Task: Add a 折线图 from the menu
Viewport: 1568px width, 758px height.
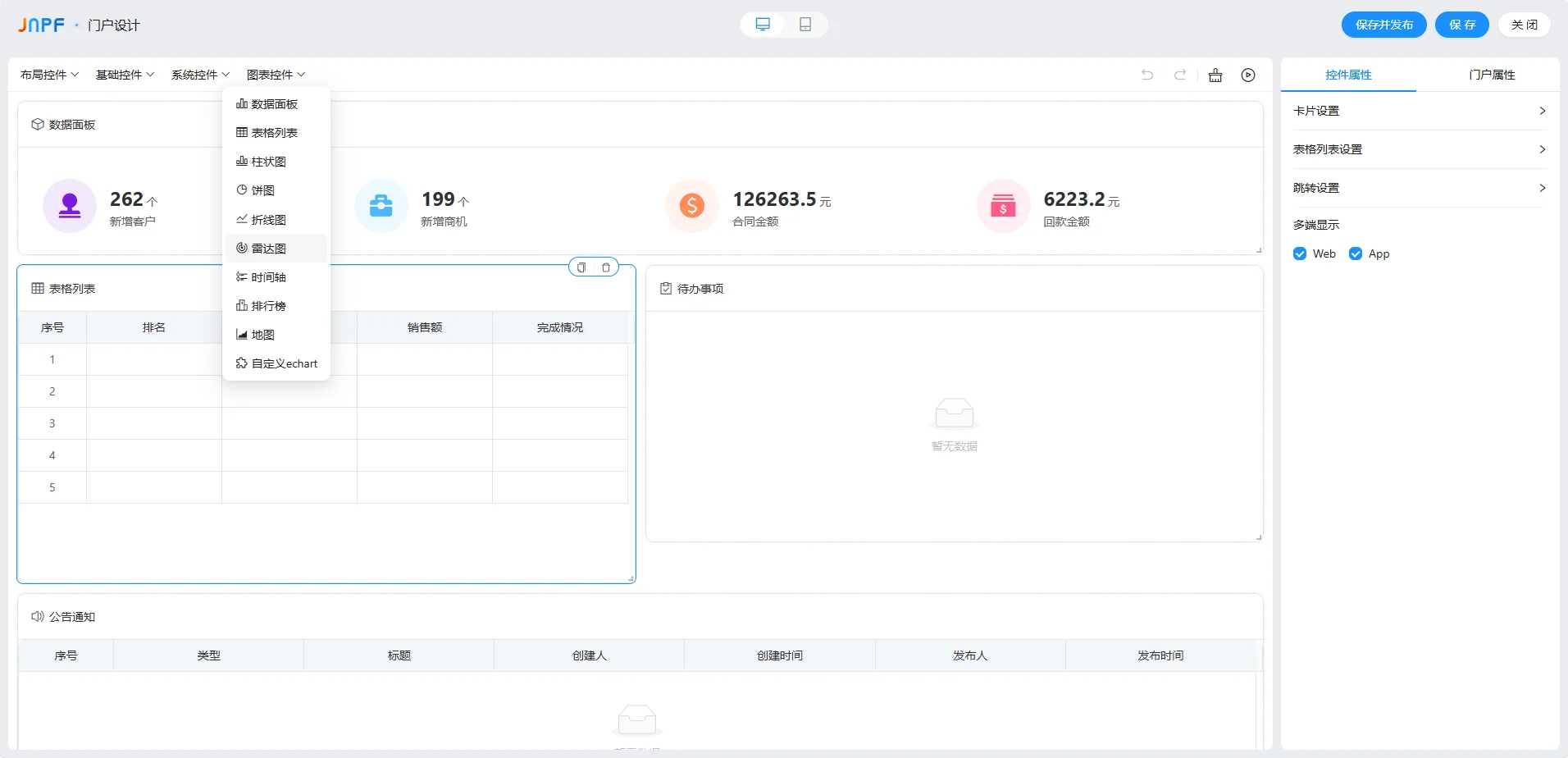Action: [x=276, y=220]
